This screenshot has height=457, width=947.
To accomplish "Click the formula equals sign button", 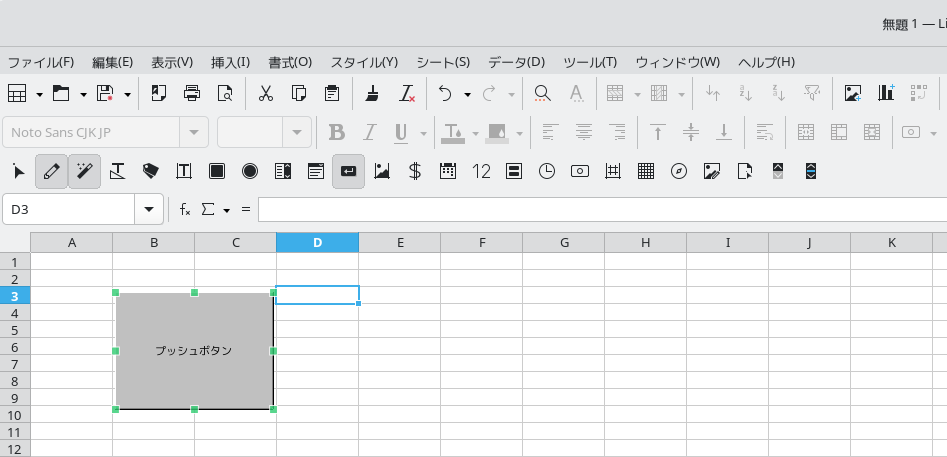I will pos(246,209).
